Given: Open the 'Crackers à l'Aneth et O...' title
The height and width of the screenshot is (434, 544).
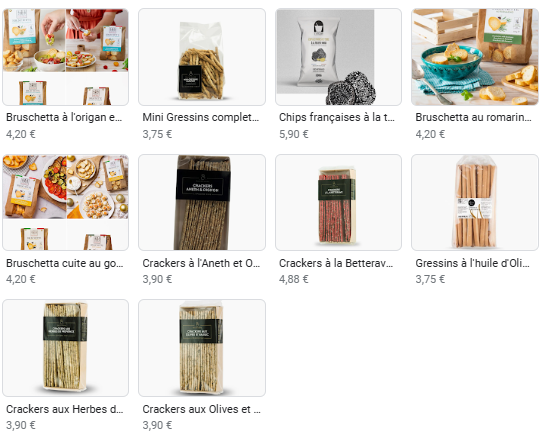Looking at the screenshot, I should point(201,263).
